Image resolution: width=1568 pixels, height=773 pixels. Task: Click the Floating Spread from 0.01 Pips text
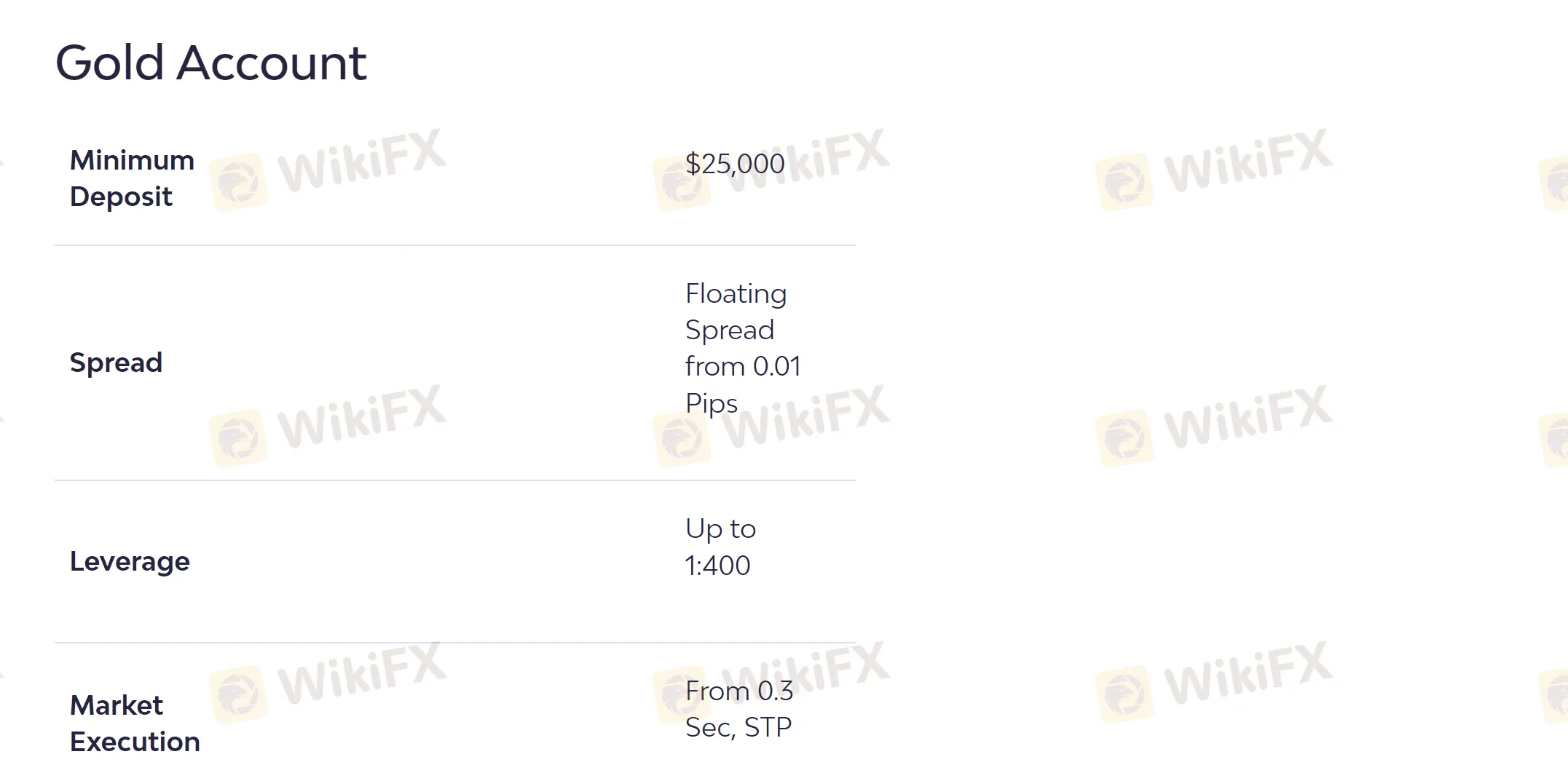click(743, 348)
